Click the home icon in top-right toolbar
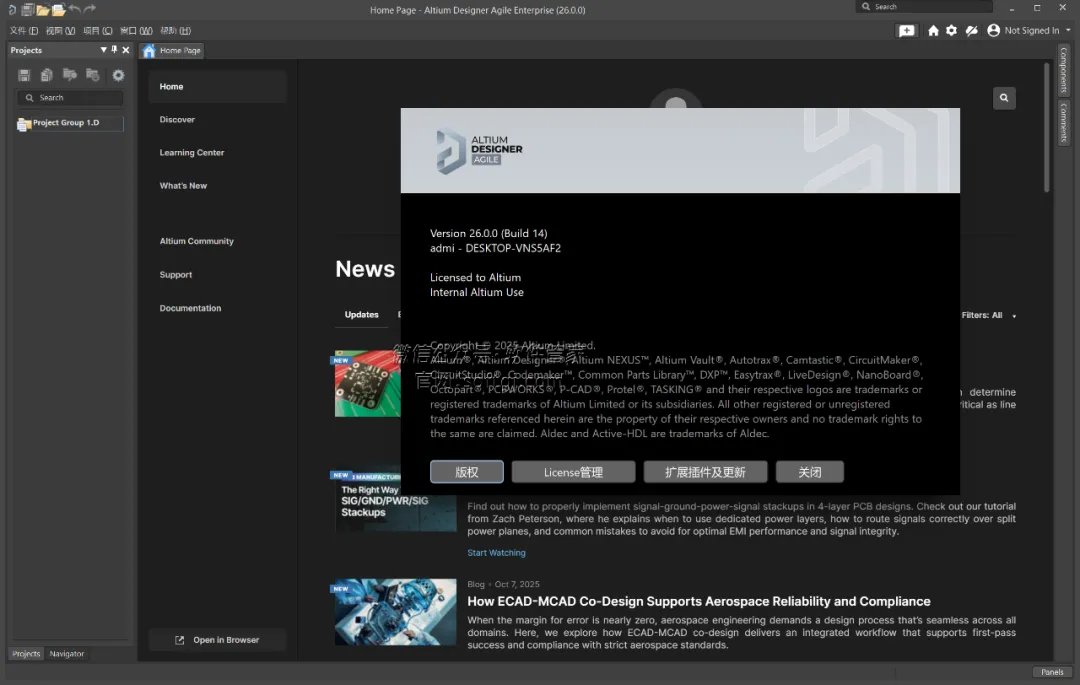Image resolution: width=1080 pixels, height=685 pixels. [933, 30]
